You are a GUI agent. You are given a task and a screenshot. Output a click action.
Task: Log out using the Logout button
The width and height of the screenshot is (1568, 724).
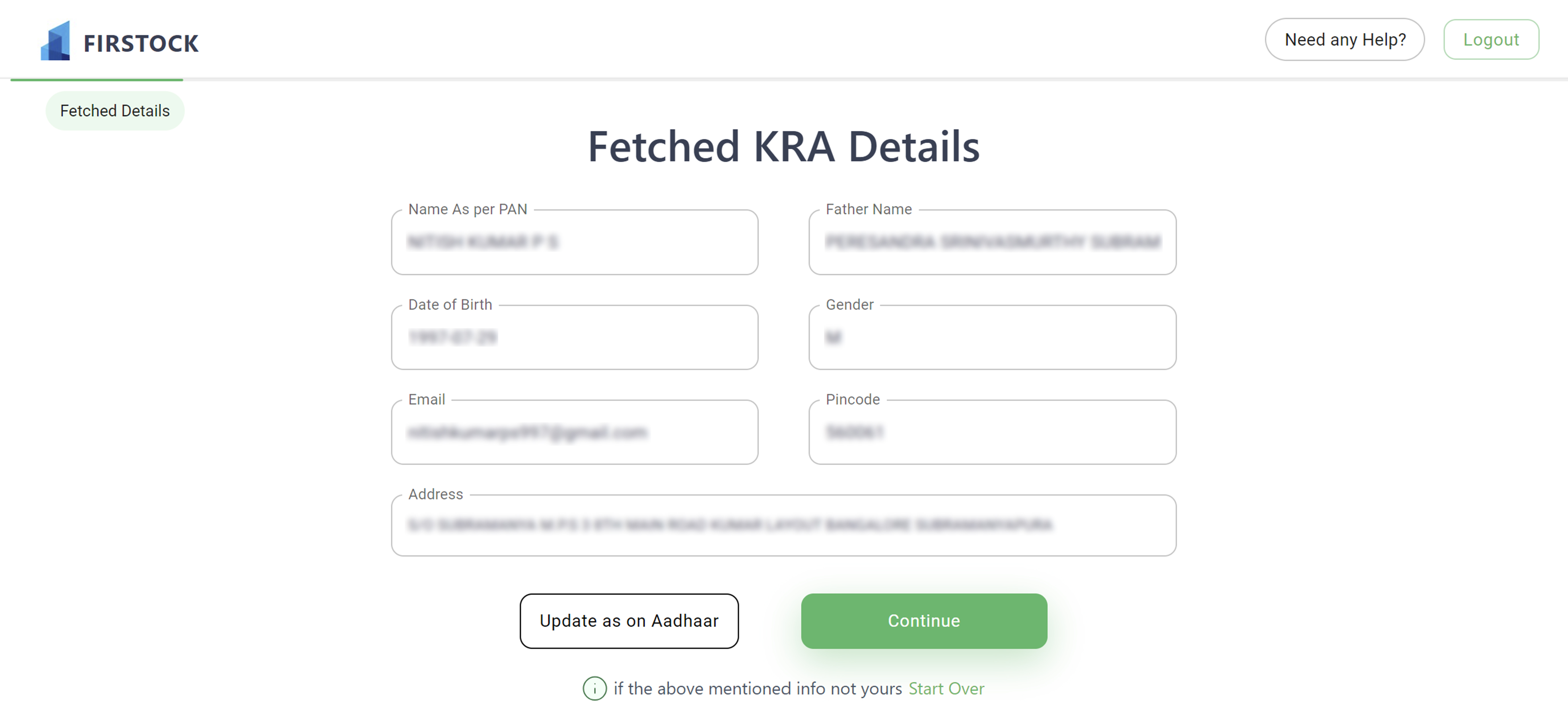click(x=1491, y=40)
